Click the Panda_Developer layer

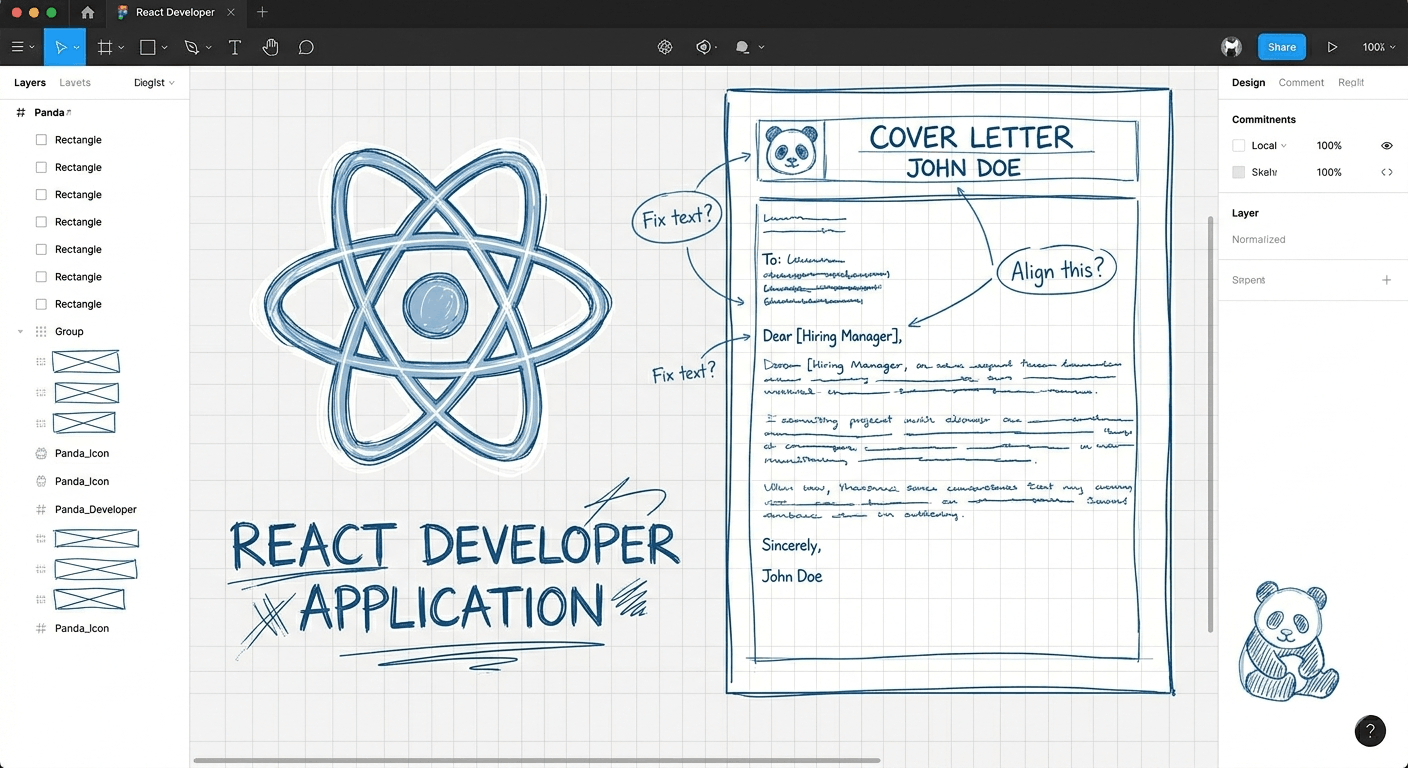click(x=96, y=509)
